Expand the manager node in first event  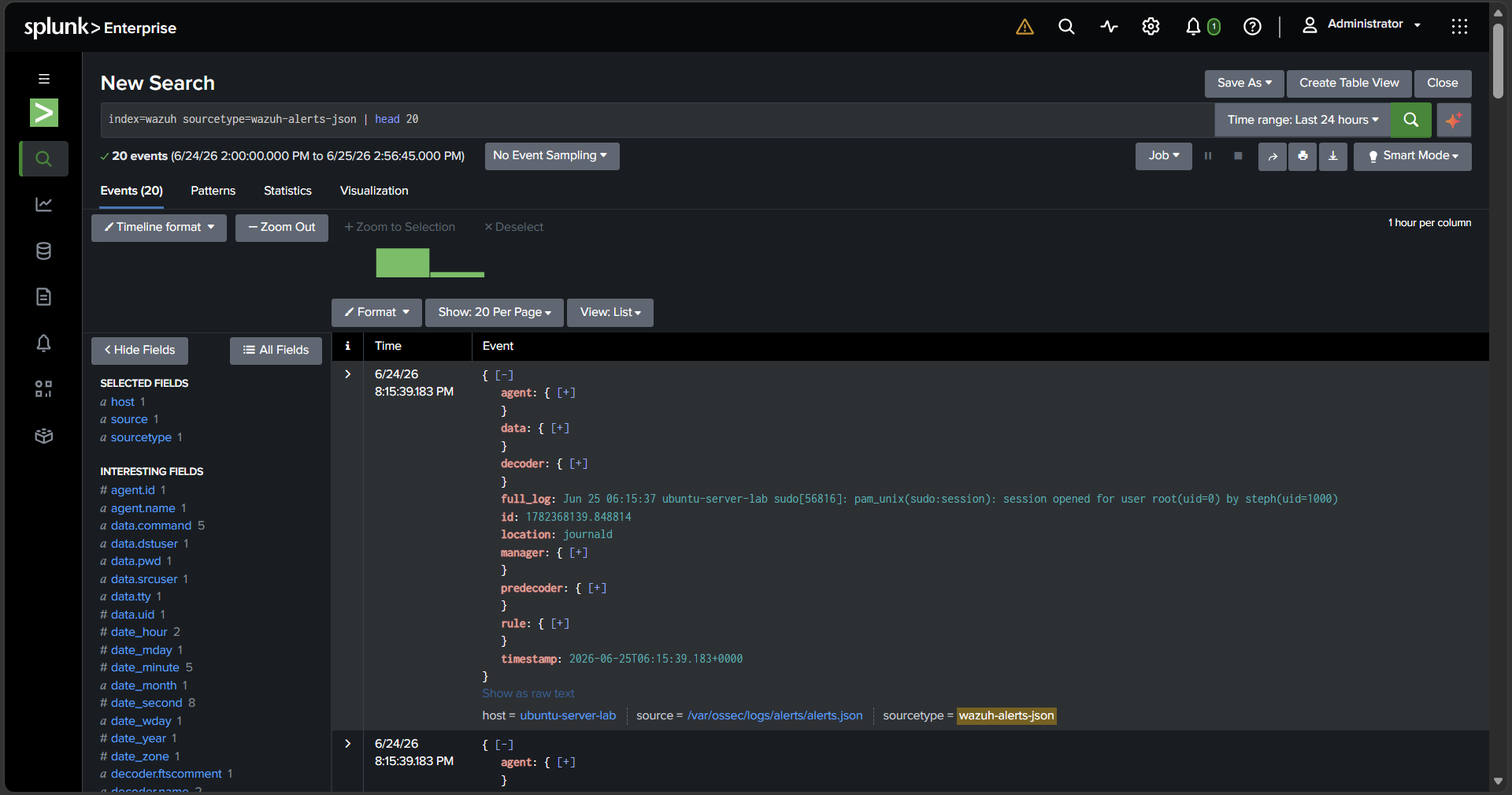[x=579, y=552]
